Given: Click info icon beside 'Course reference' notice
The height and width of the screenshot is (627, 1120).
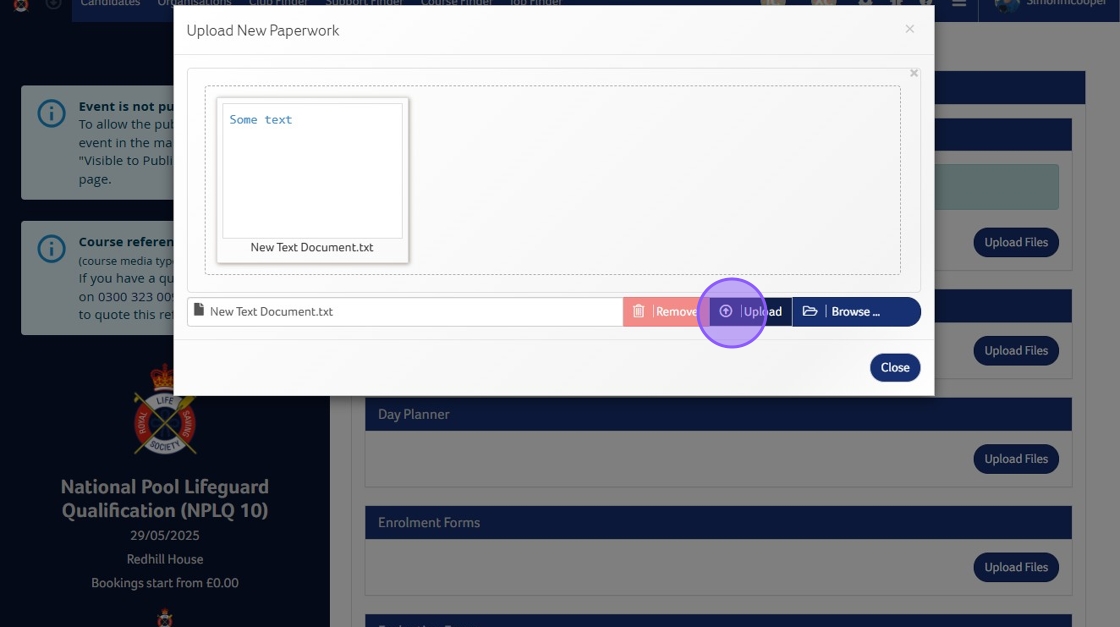Looking at the screenshot, I should (x=51, y=249).
